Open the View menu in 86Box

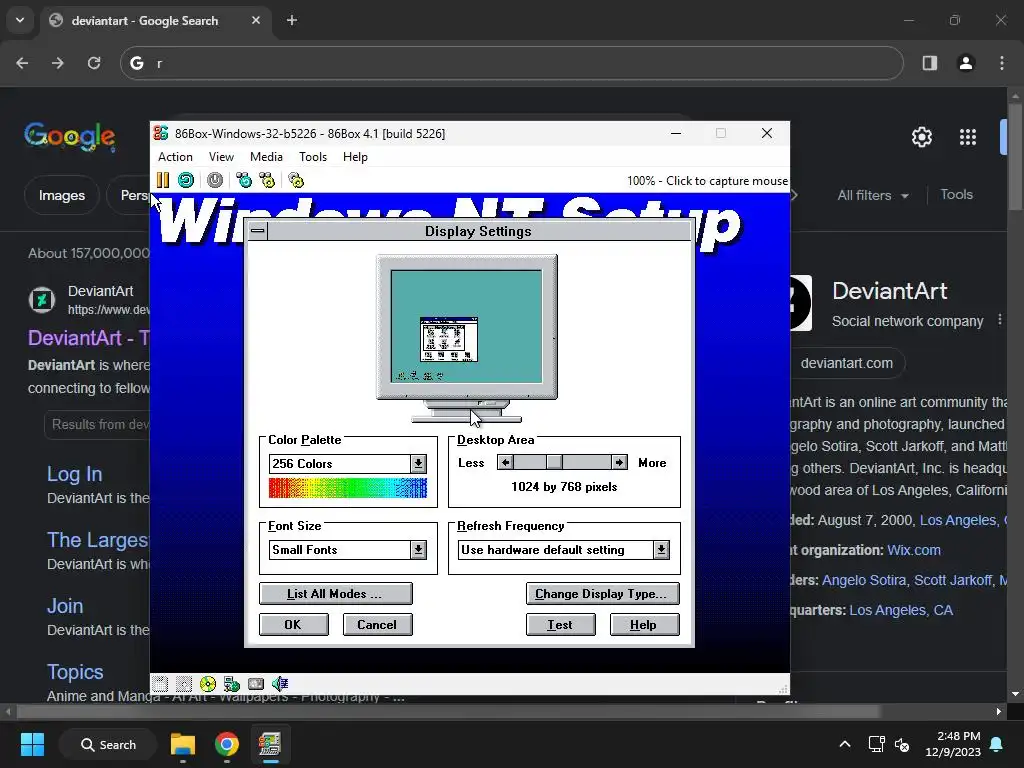[221, 157]
